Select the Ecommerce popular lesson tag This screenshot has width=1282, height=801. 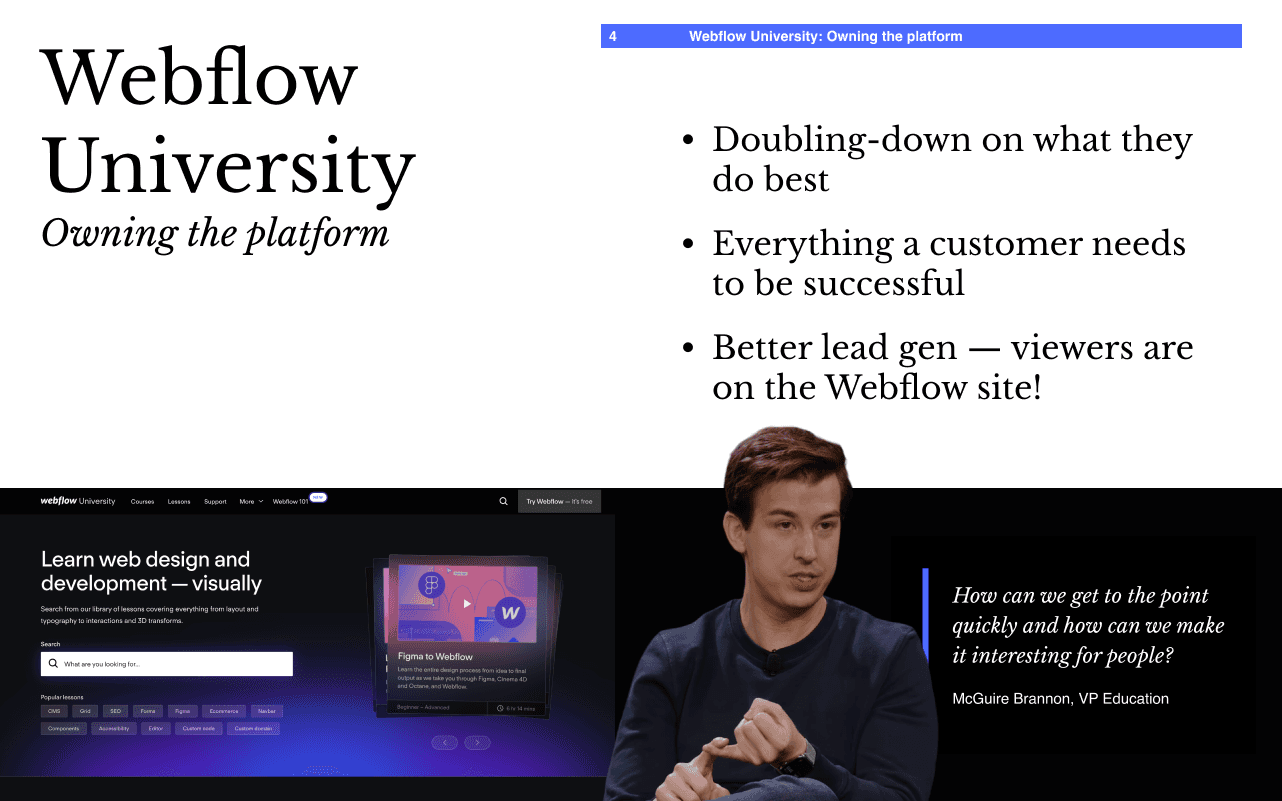click(x=224, y=711)
